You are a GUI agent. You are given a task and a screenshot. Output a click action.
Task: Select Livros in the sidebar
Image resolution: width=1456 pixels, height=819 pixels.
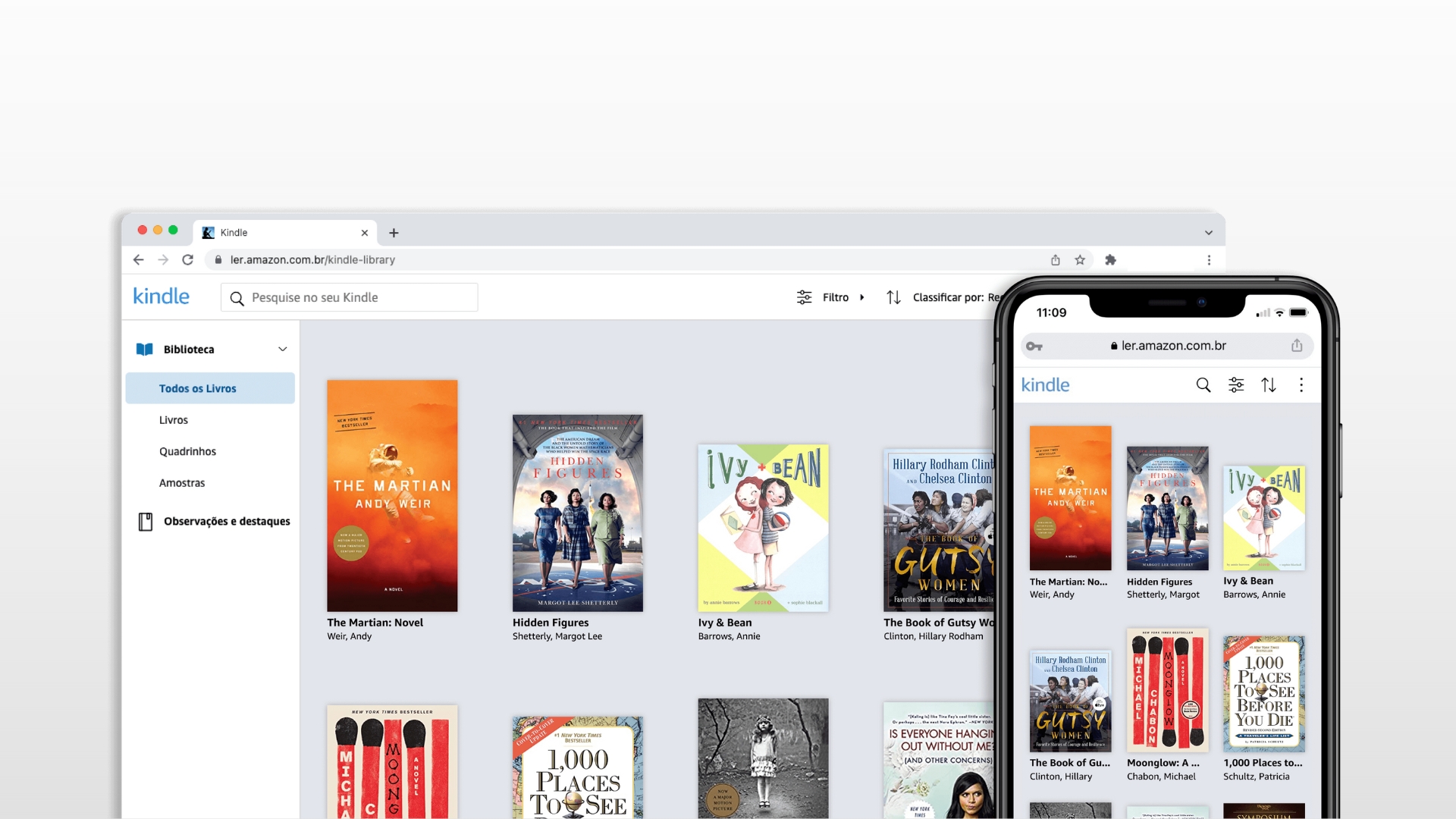pyautogui.click(x=174, y=419)
